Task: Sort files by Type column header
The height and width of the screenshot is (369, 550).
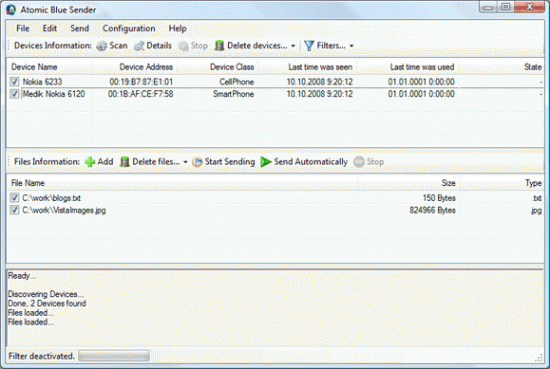Action: coord(502,183)
